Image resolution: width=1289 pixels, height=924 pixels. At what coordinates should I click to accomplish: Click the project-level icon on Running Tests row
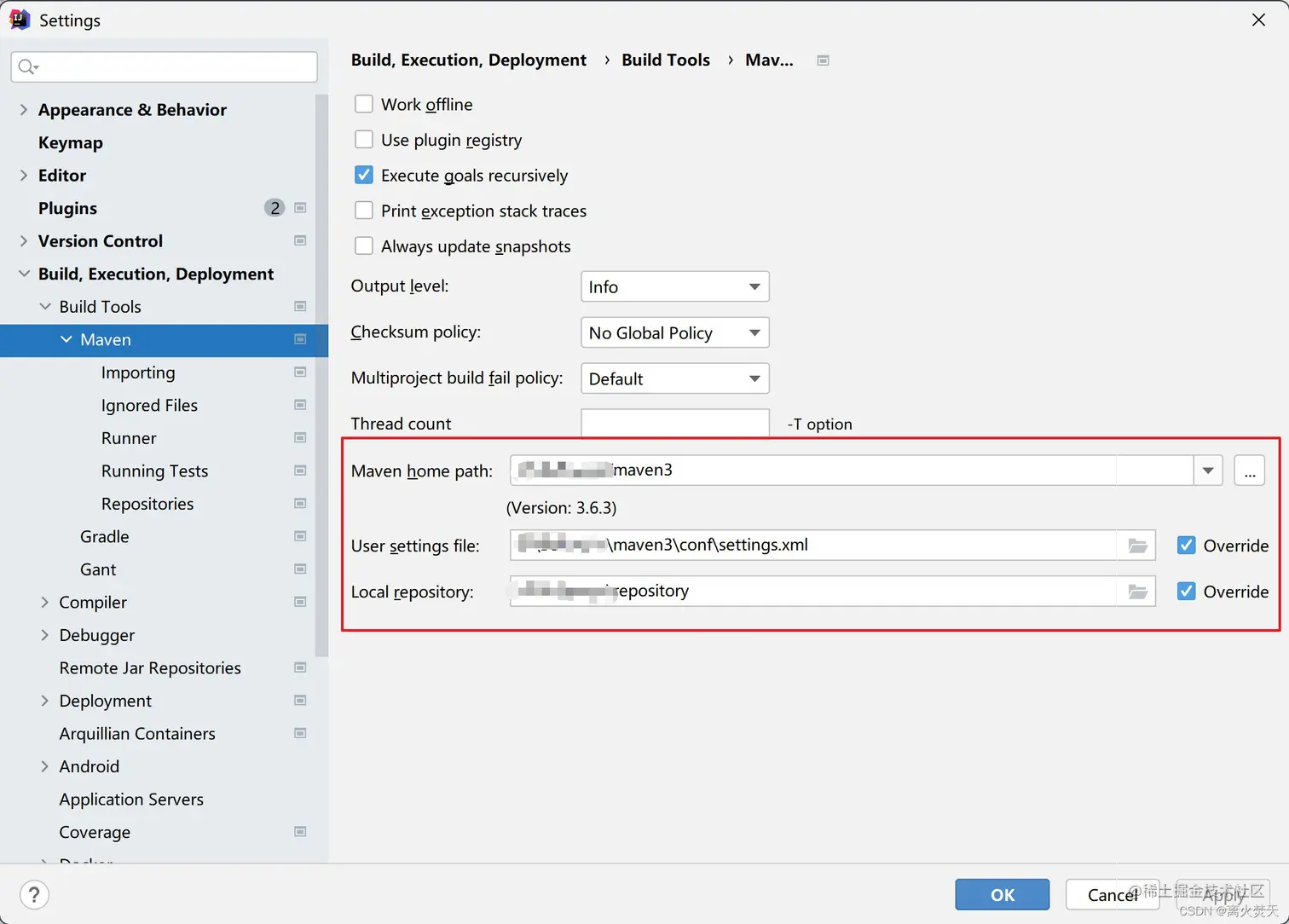[x=300, y=471]
